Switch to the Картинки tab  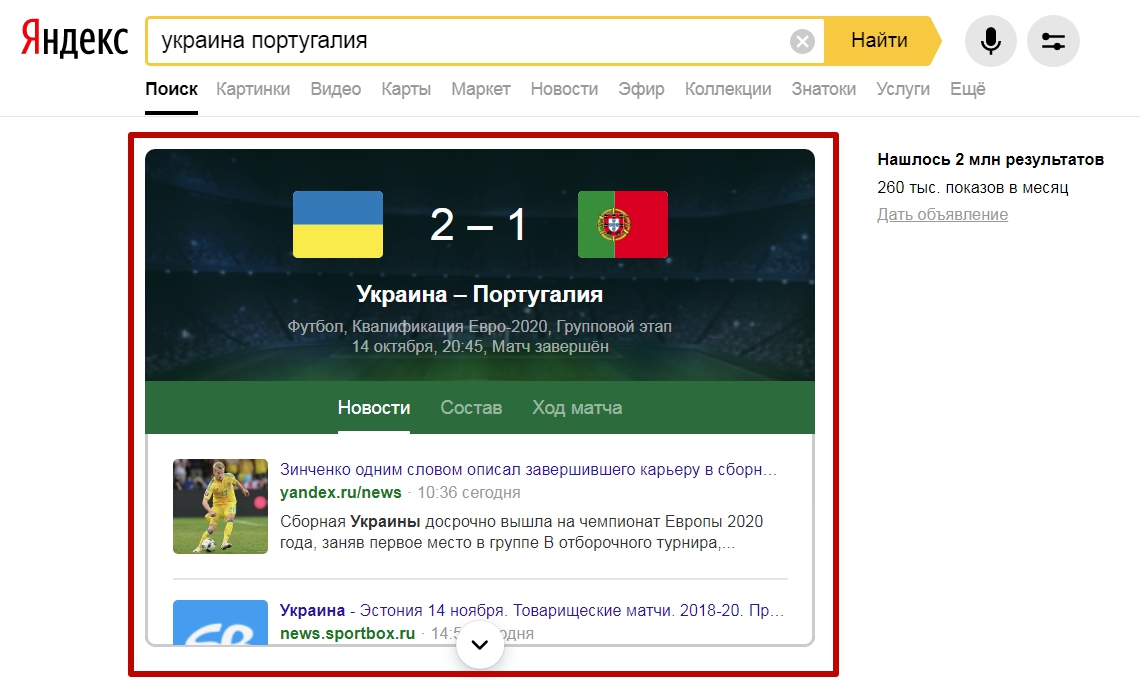[253, 89]
